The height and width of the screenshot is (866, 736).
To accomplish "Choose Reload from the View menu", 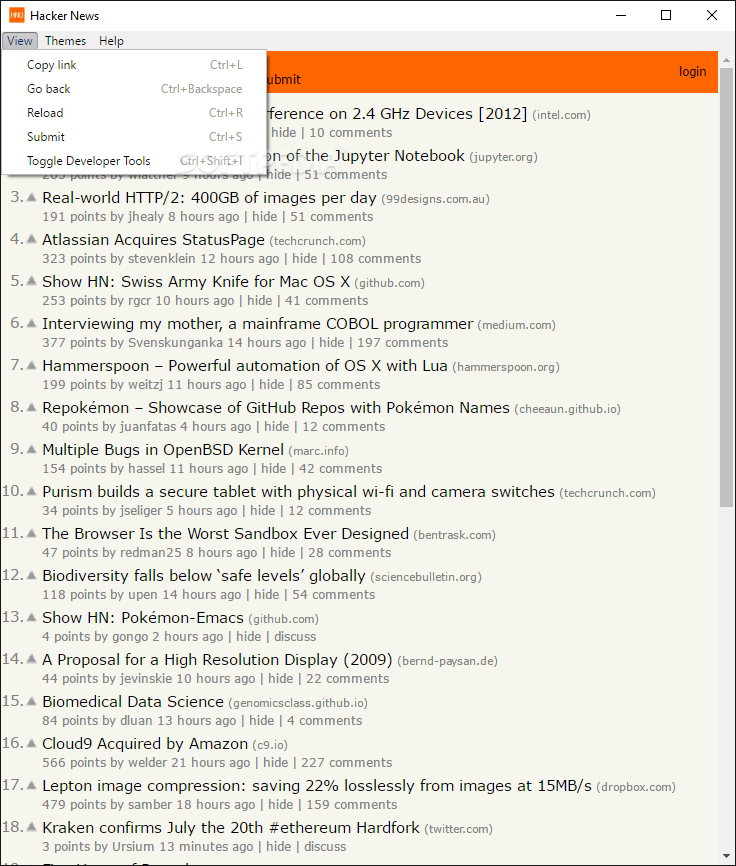I will [134, 113].
